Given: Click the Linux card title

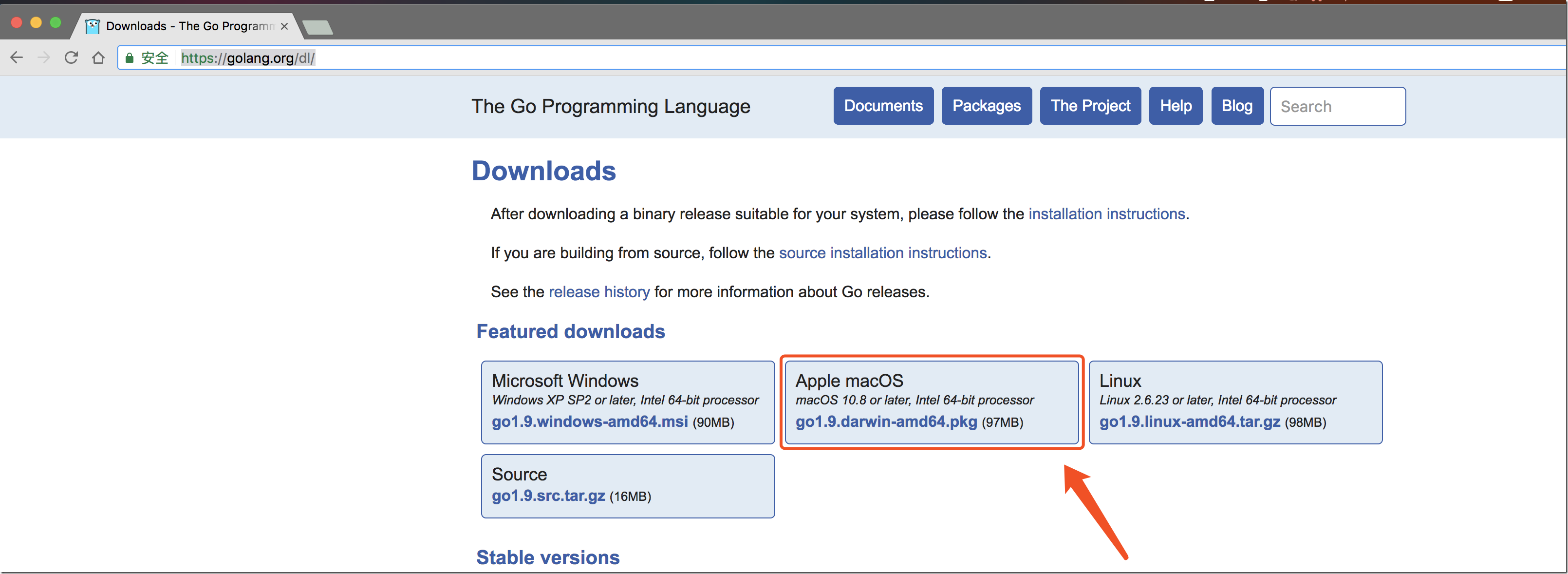Looking at the screenshot, I should point(1120,381).
